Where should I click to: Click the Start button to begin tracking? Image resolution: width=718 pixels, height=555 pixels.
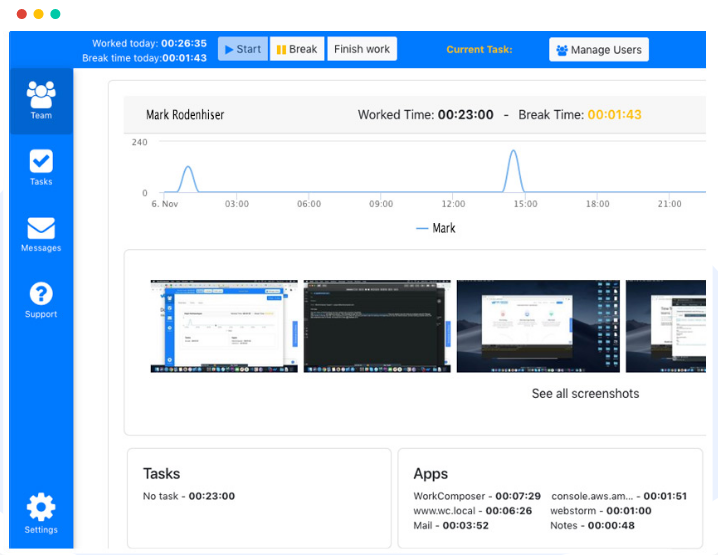coord(242,49)
